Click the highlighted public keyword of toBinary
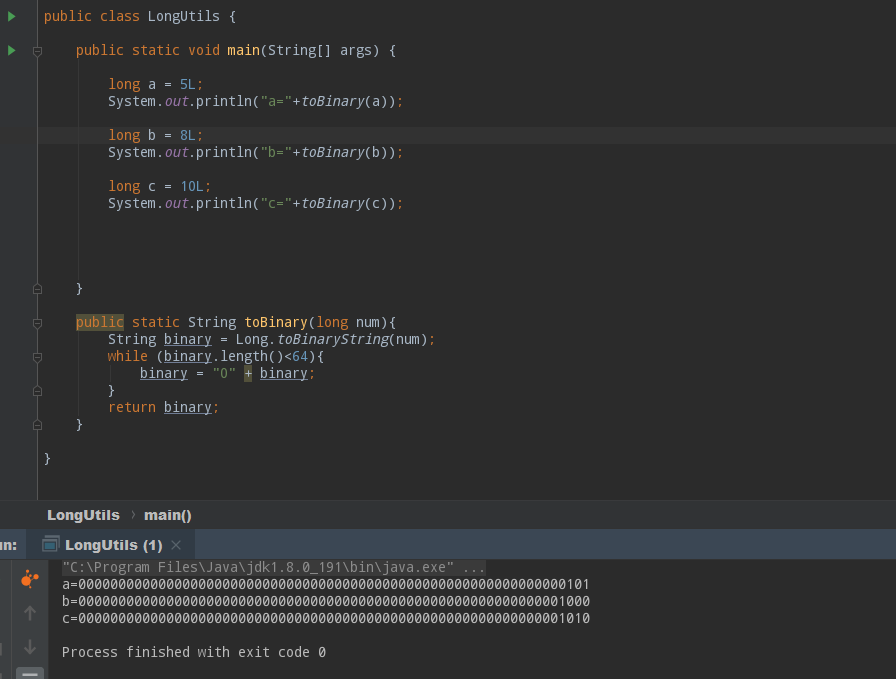Screen dimensions: 896x679 click(x=99, y=322)
